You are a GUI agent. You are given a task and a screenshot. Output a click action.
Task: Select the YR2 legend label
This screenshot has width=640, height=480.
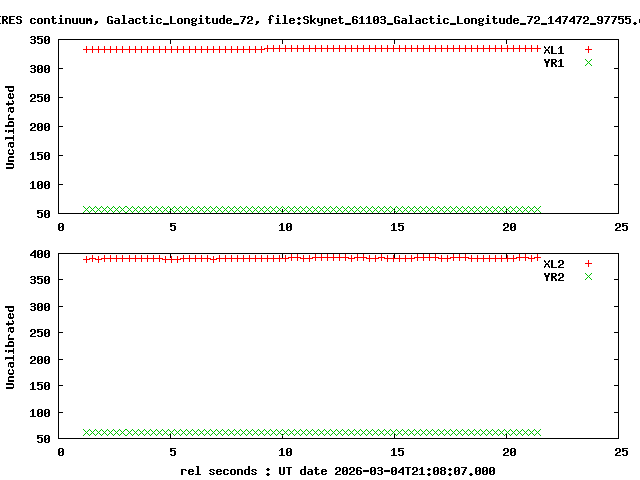tap(554, 277)
